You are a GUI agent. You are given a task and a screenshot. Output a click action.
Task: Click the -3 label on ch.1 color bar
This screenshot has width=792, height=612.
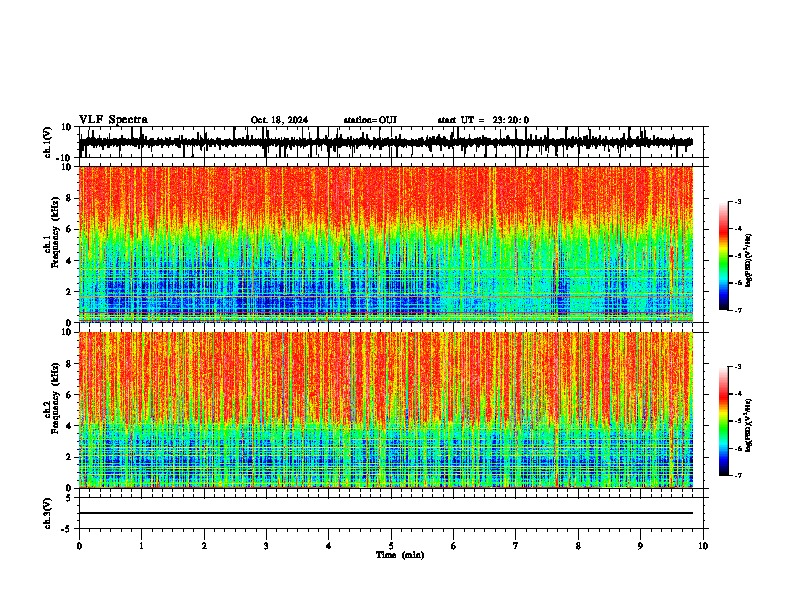click(x=738, y=201)
